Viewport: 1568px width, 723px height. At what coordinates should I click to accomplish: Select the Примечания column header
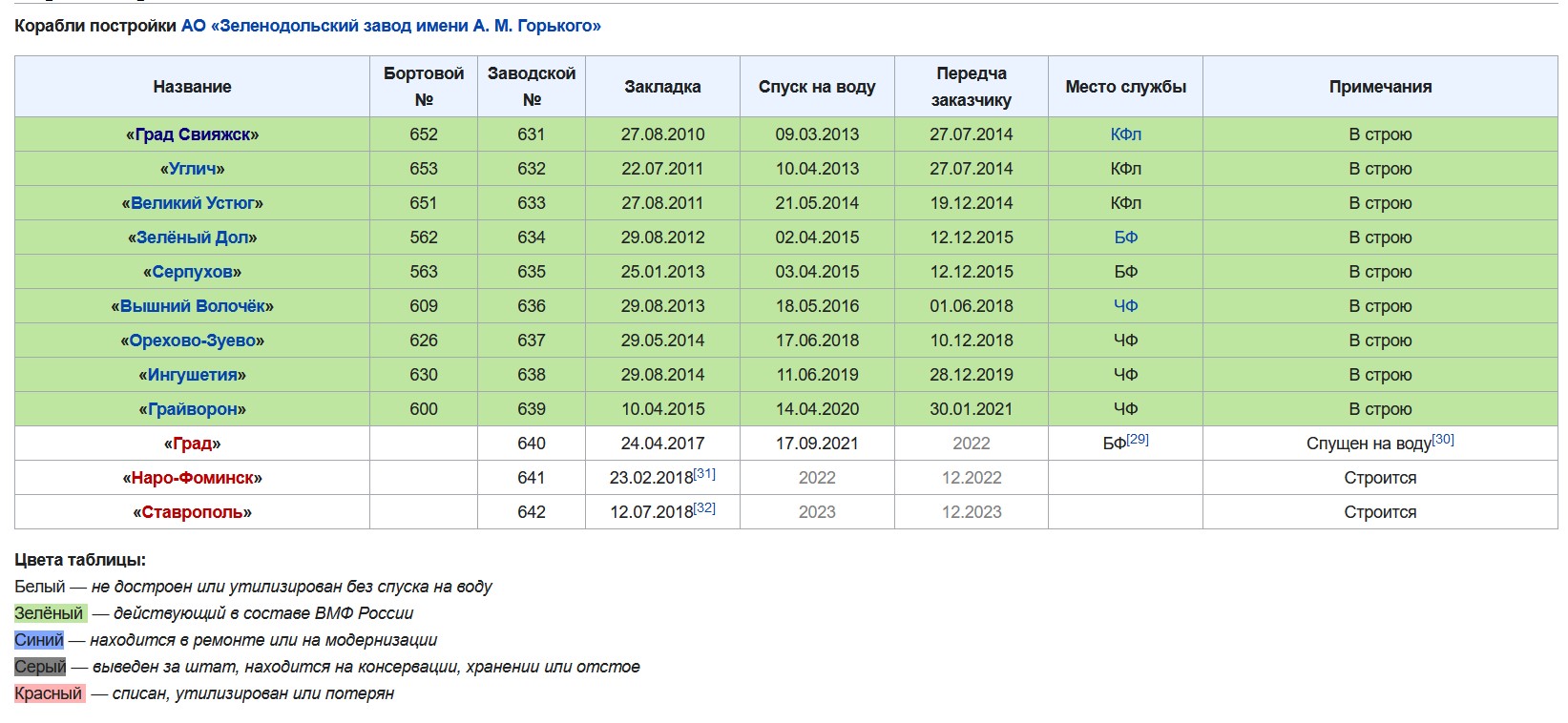point(1380,87)
